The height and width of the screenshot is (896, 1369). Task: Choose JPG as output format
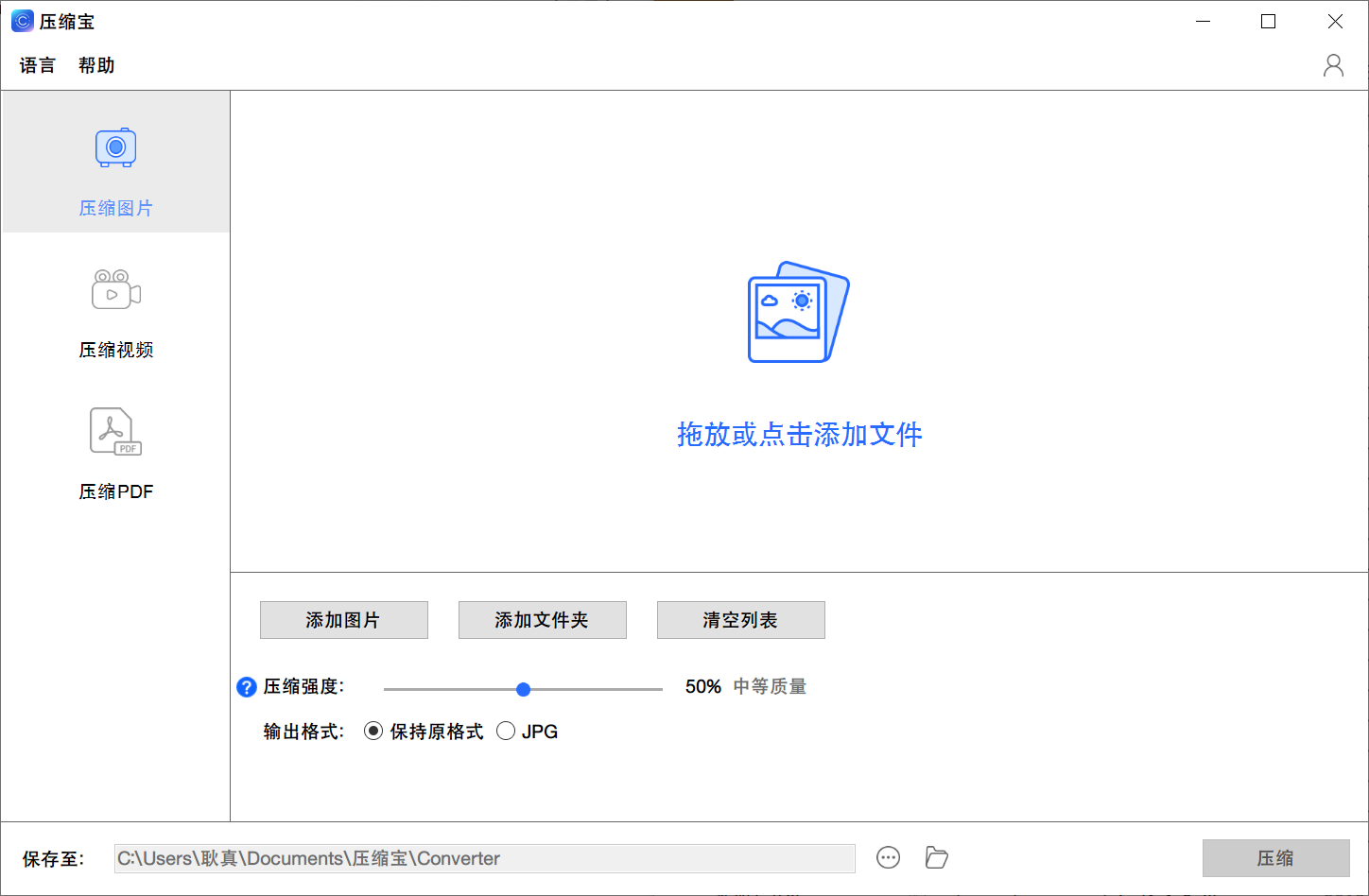[x=506, y=731]
